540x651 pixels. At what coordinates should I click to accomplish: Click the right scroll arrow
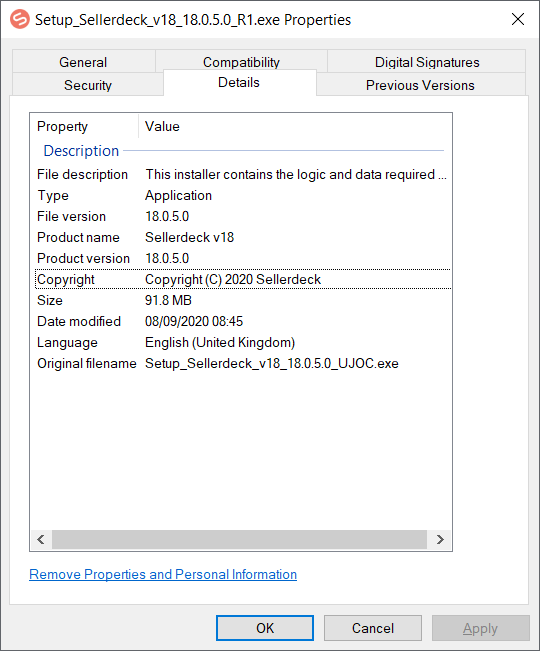tap(440, 539)
